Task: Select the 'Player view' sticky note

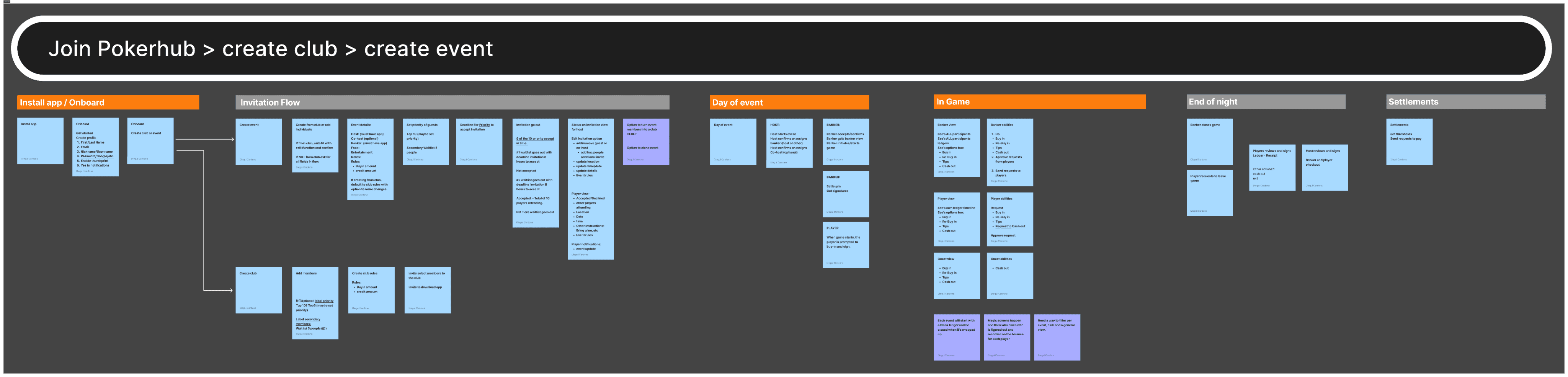Action: [957, 219]
